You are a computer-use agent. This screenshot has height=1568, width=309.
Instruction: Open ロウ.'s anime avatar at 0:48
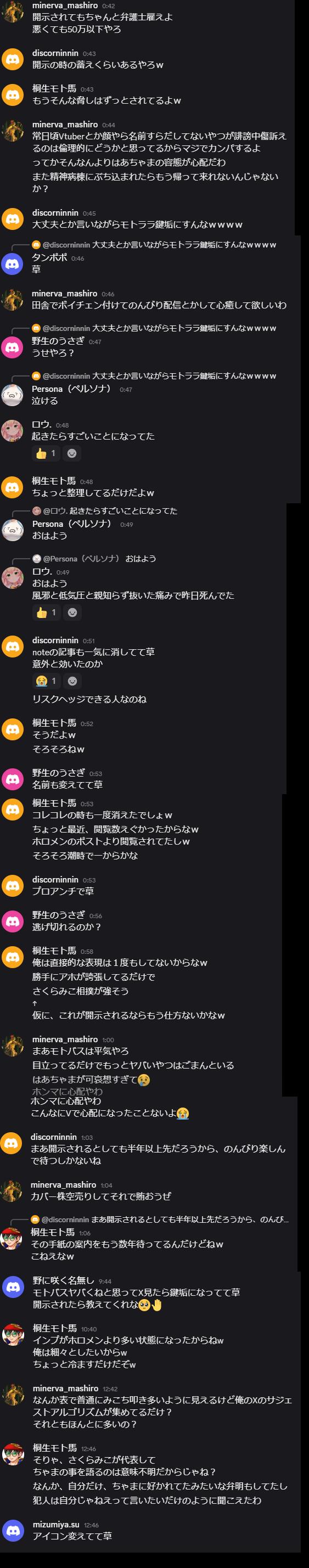click(12, 430)
